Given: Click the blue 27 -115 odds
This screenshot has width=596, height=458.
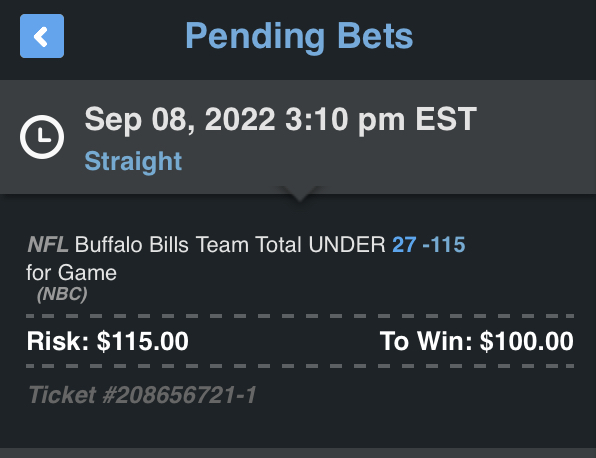Looking at the screenshot, I should [429, 244].
